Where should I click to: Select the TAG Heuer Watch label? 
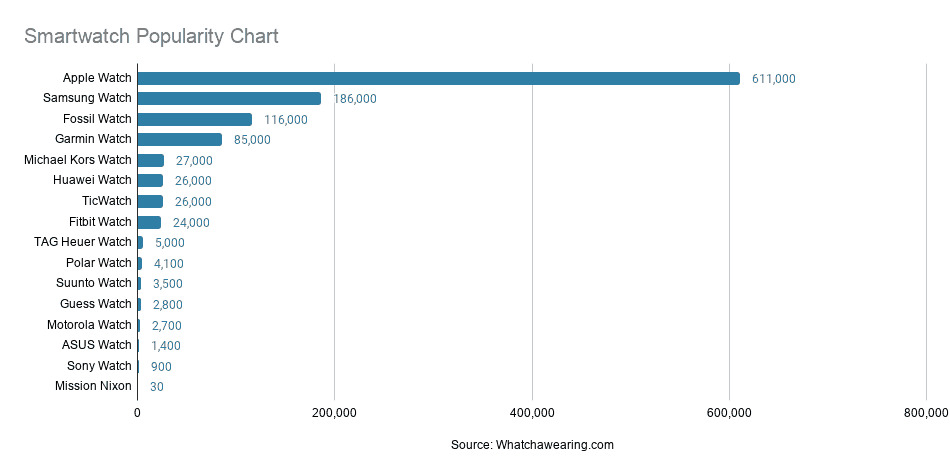(83, 242)
